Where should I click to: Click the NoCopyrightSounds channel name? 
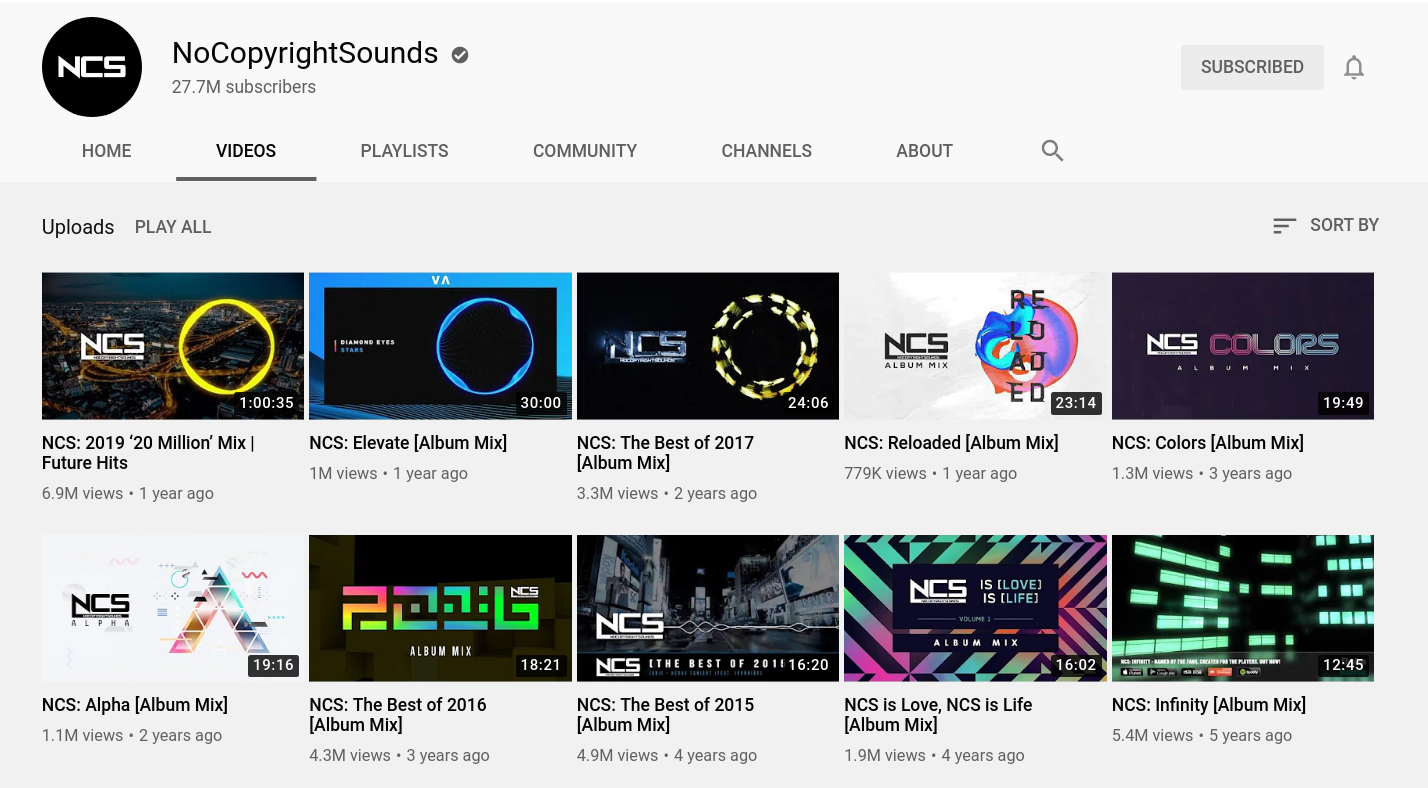[305, 53]
